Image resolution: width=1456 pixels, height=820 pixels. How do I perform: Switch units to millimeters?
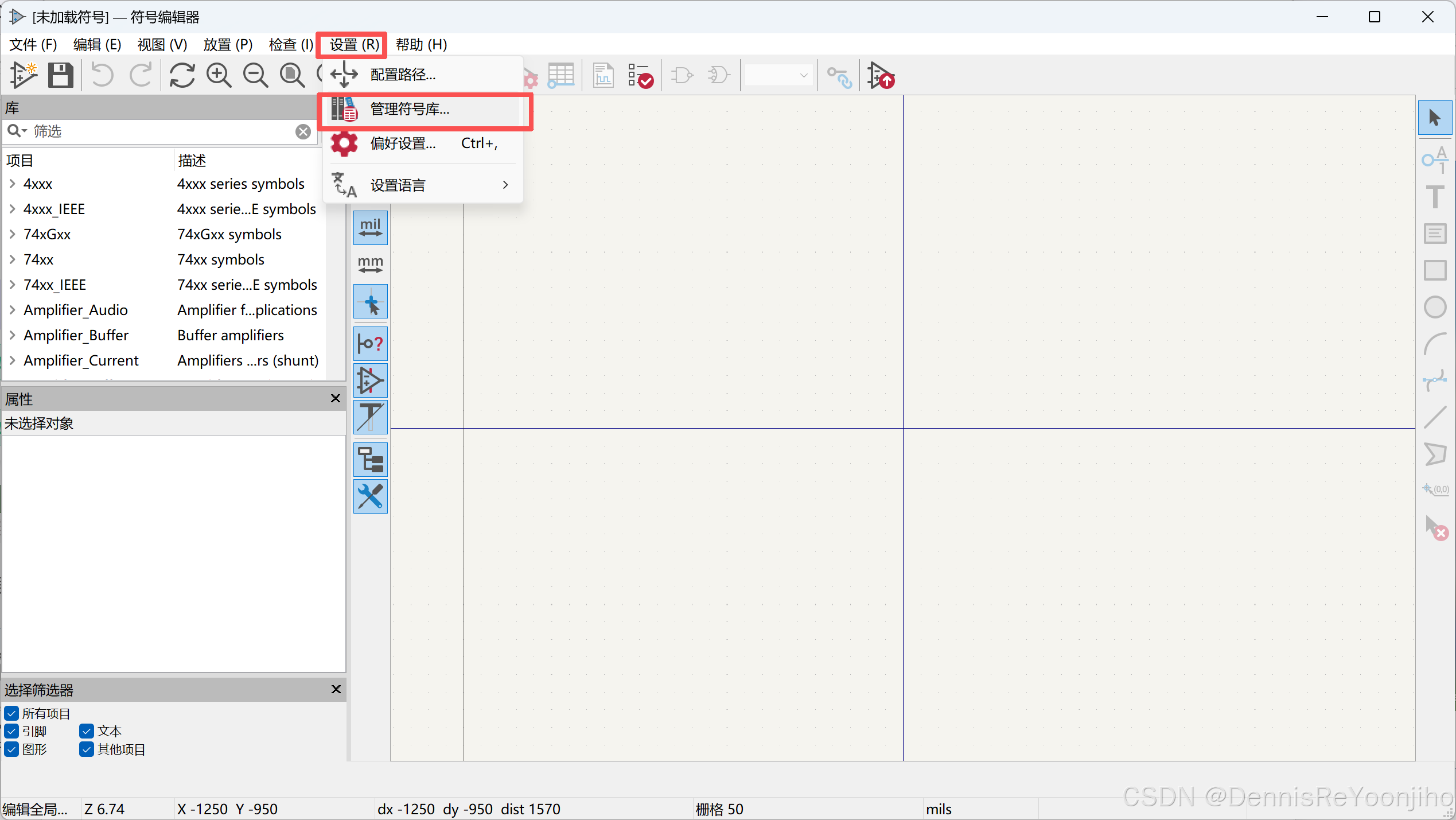371,265
